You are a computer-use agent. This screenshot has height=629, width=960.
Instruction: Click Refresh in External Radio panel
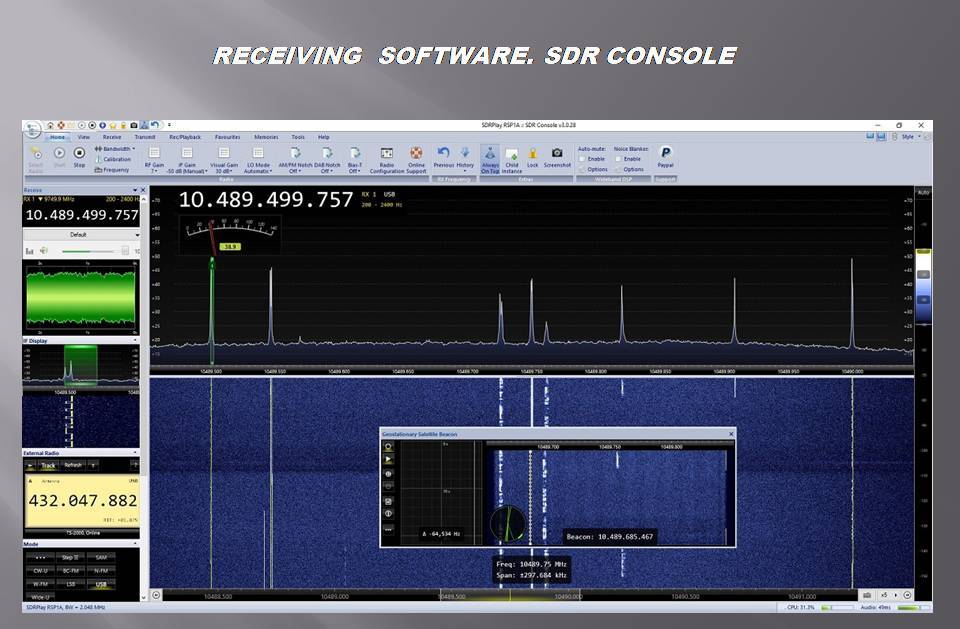(73, 465)
